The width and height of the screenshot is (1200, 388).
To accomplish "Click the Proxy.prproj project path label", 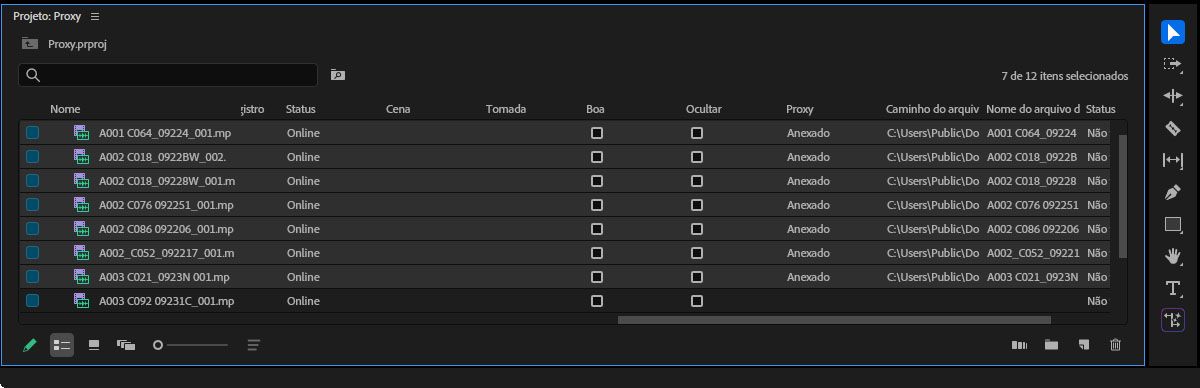I will tap(76, 44).
